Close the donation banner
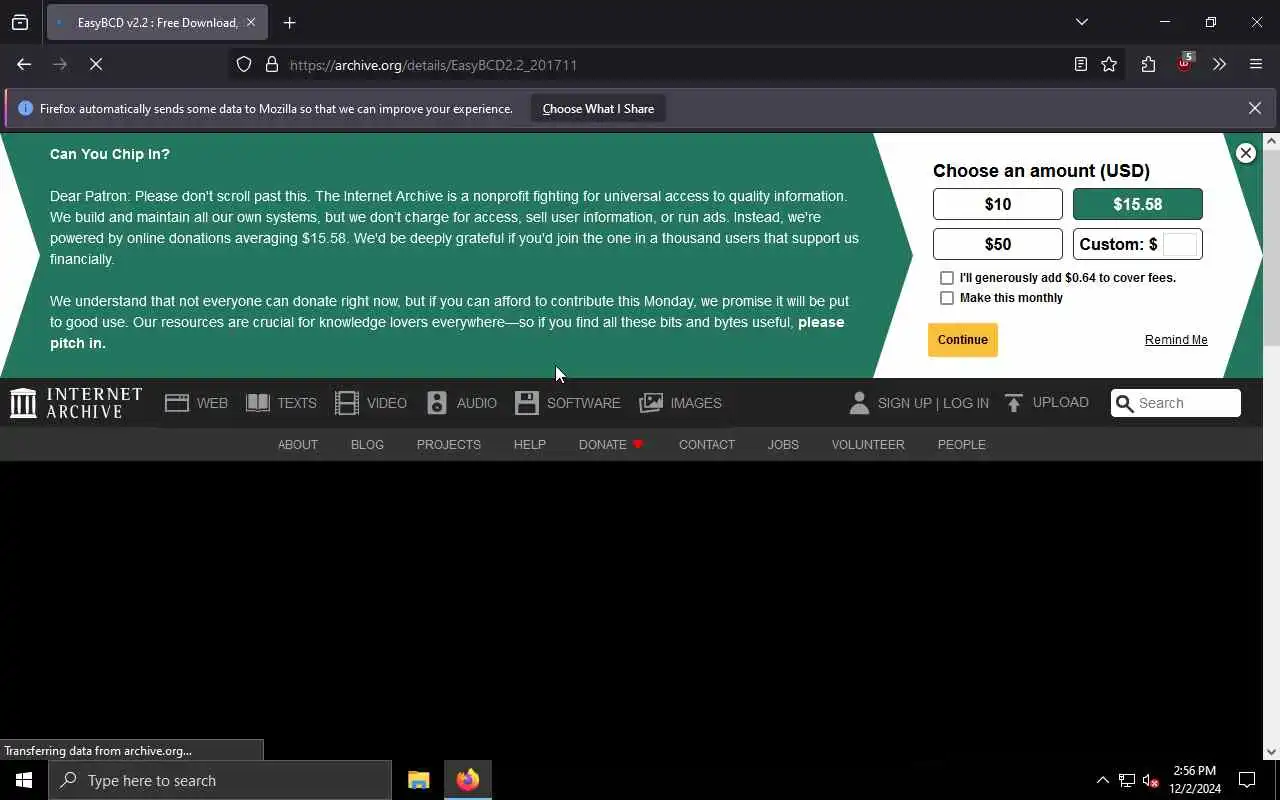 tap(1246, 153)
